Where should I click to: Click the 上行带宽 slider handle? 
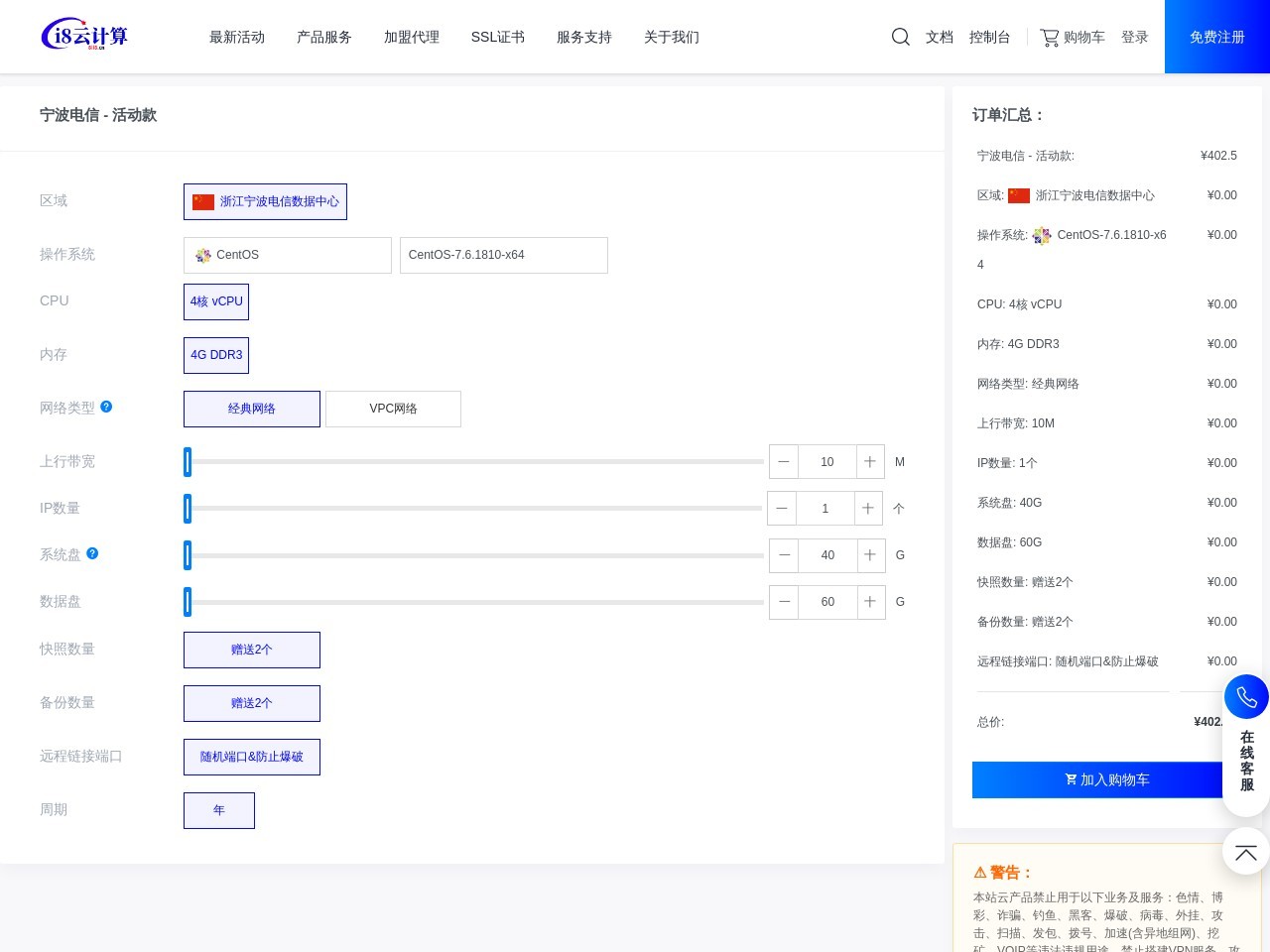[x=188, y=461]
